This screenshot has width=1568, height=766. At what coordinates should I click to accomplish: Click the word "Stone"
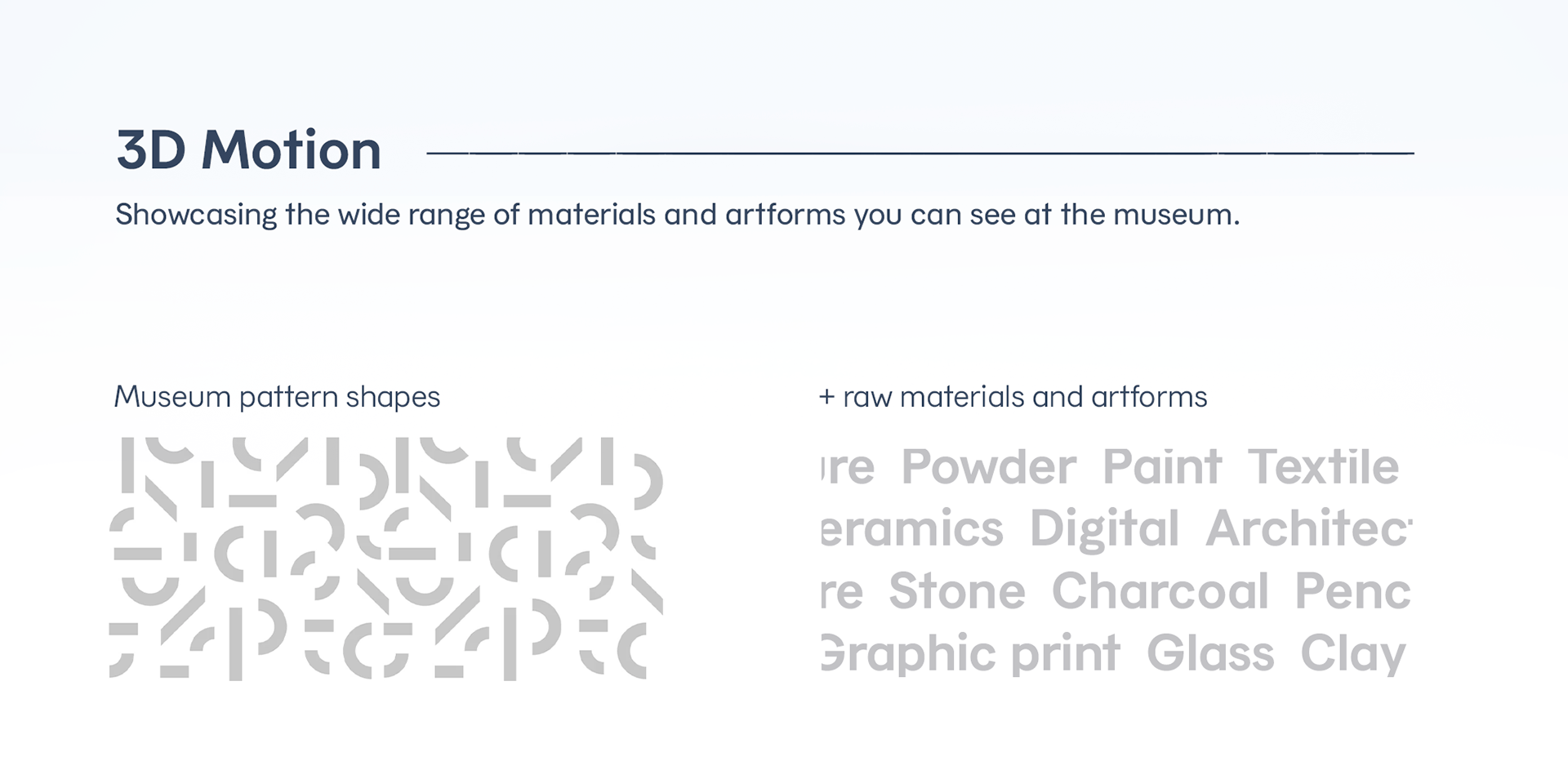tap(956, 591)
